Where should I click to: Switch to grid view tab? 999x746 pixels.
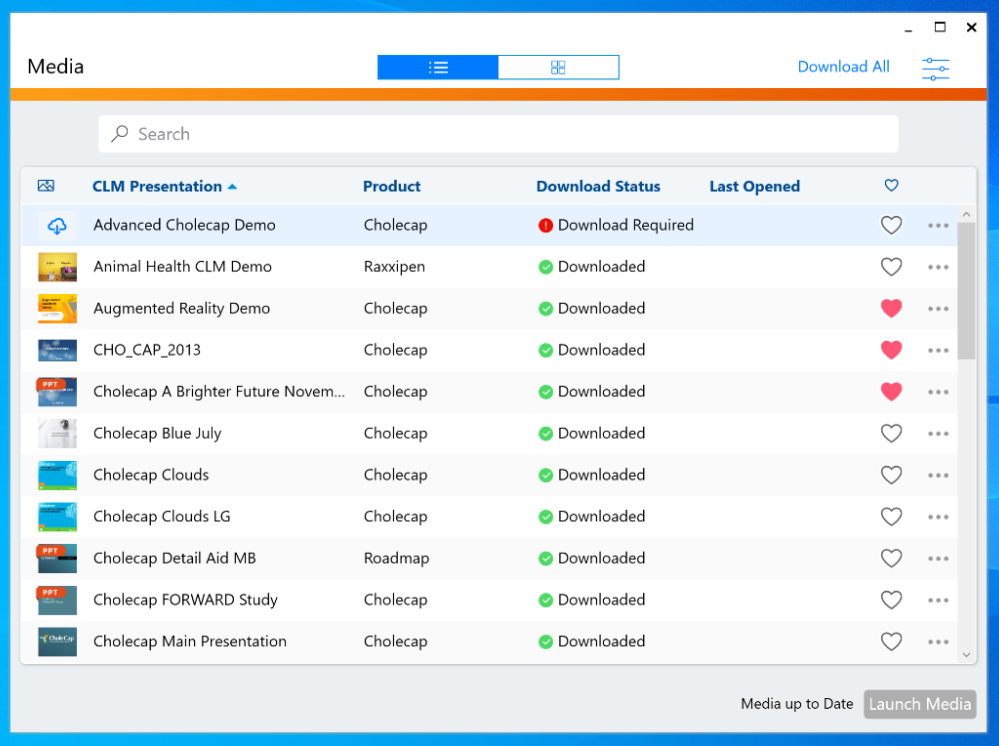coord(558,67)
